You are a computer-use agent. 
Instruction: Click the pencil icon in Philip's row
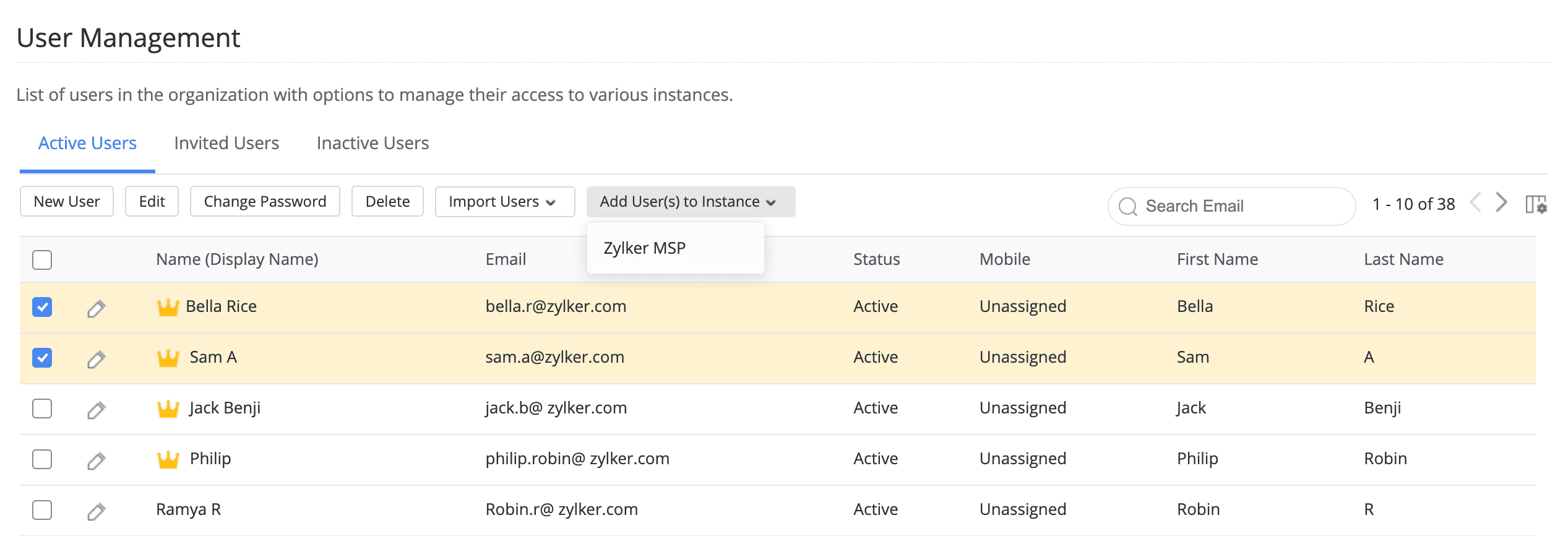(x=96, y=460)
